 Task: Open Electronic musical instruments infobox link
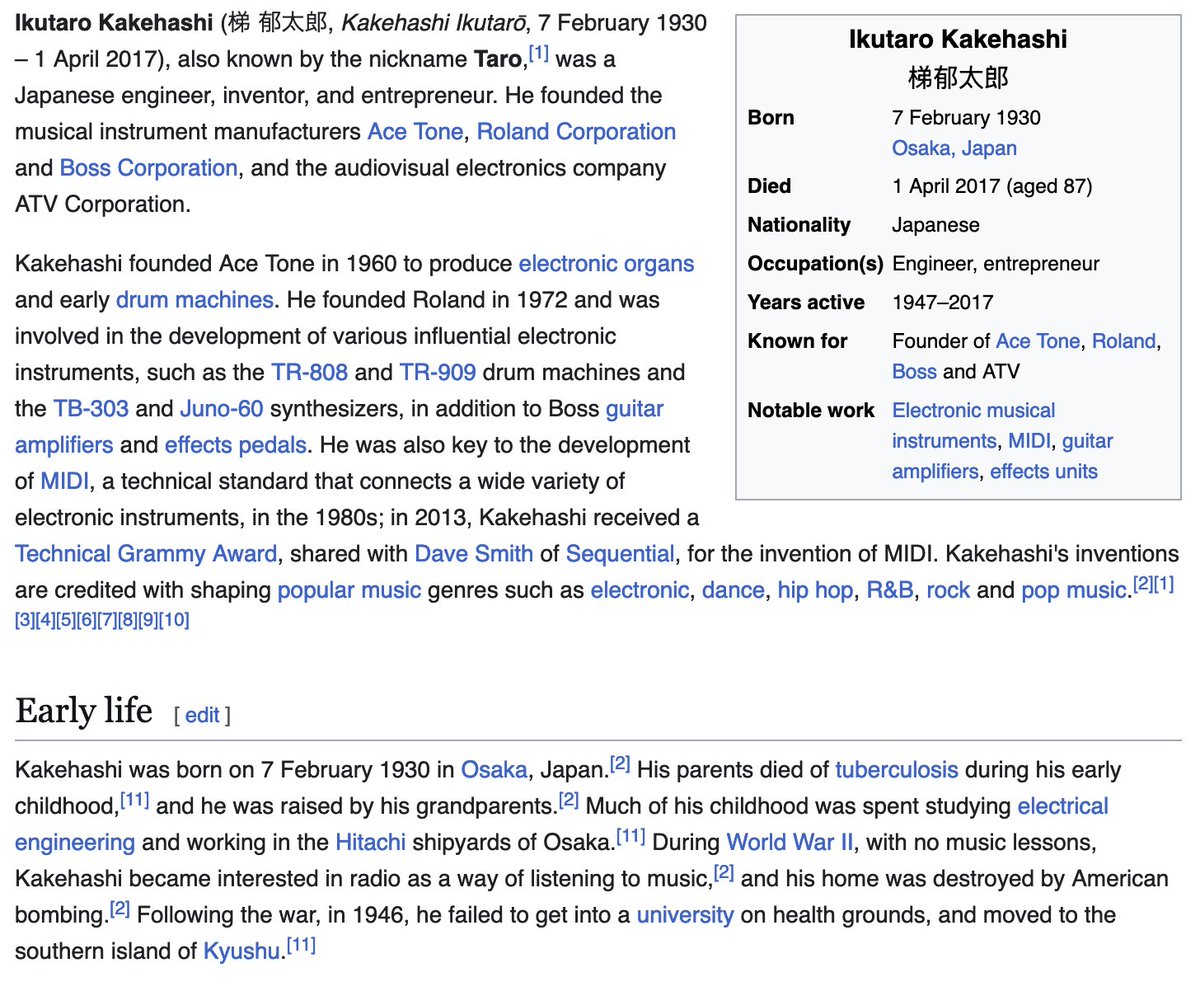point(973,425)
